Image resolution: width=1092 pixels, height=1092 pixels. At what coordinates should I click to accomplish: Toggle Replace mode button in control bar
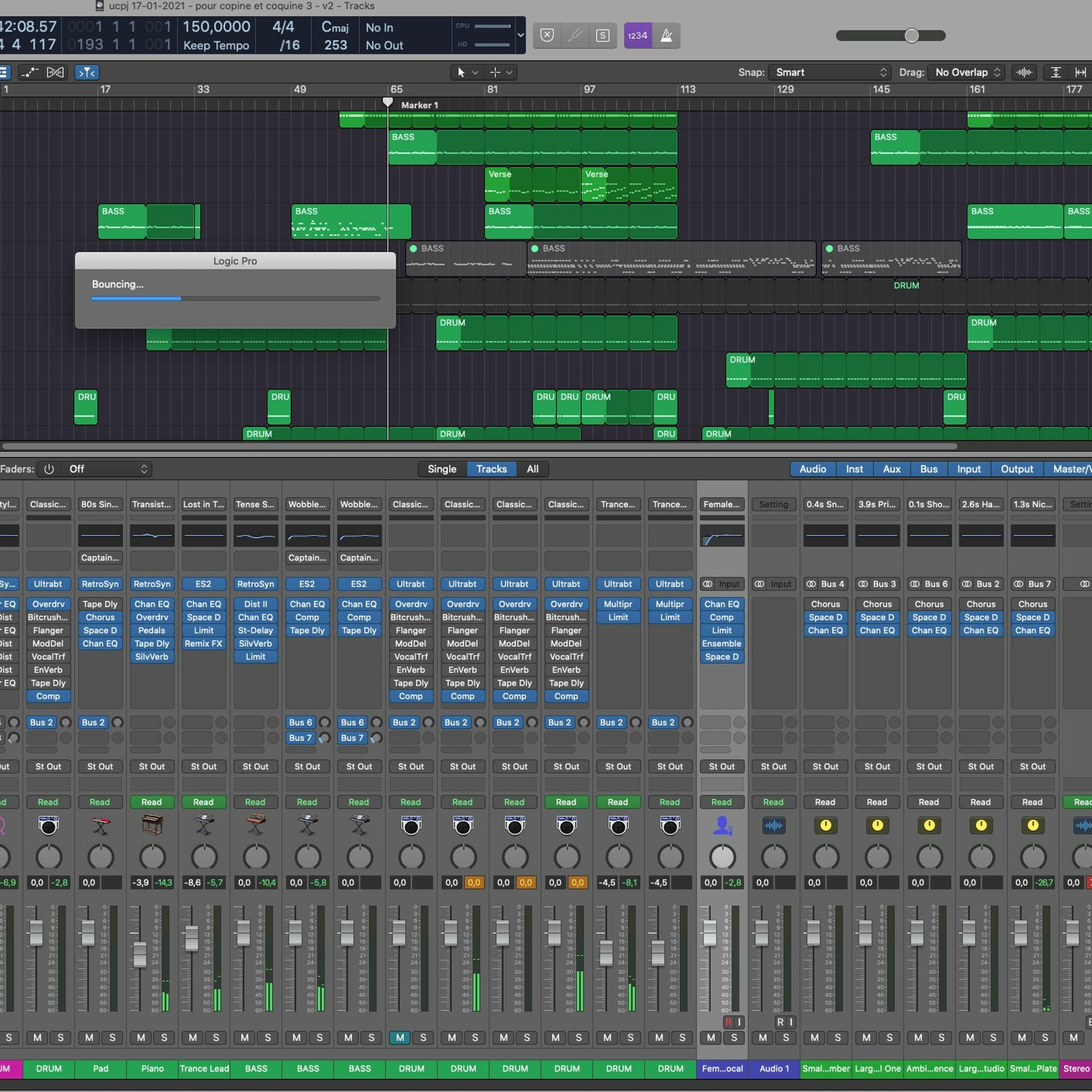tap(547, 36)
